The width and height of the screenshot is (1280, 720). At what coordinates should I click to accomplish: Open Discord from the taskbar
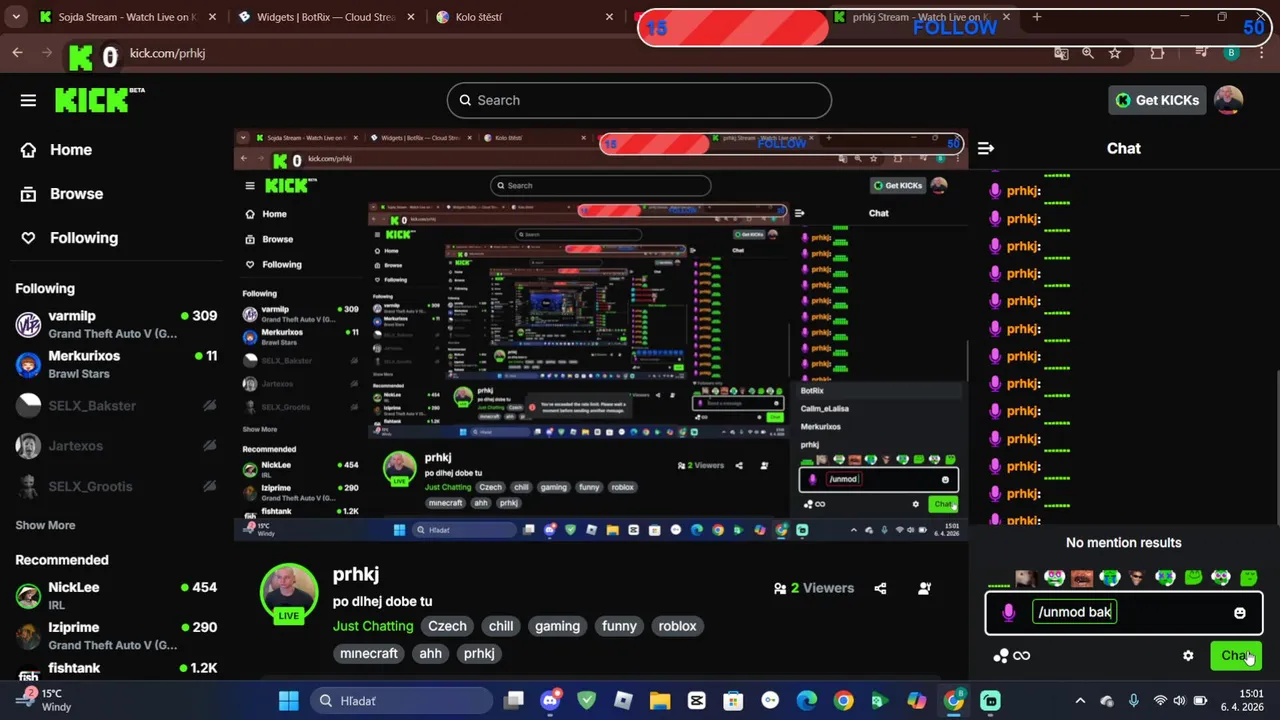tap(549, 700)
